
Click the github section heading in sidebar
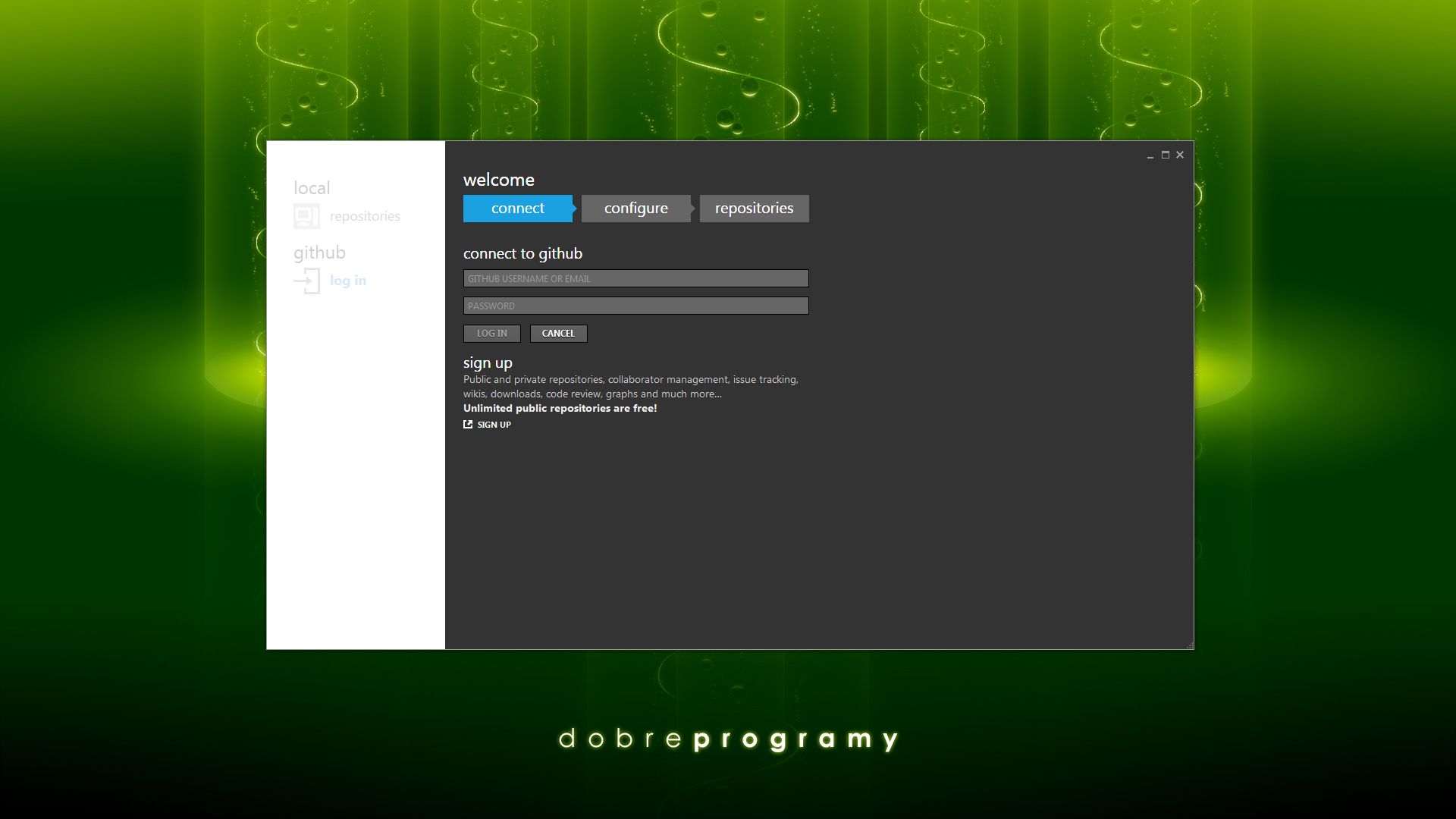(x=319, y=253)
